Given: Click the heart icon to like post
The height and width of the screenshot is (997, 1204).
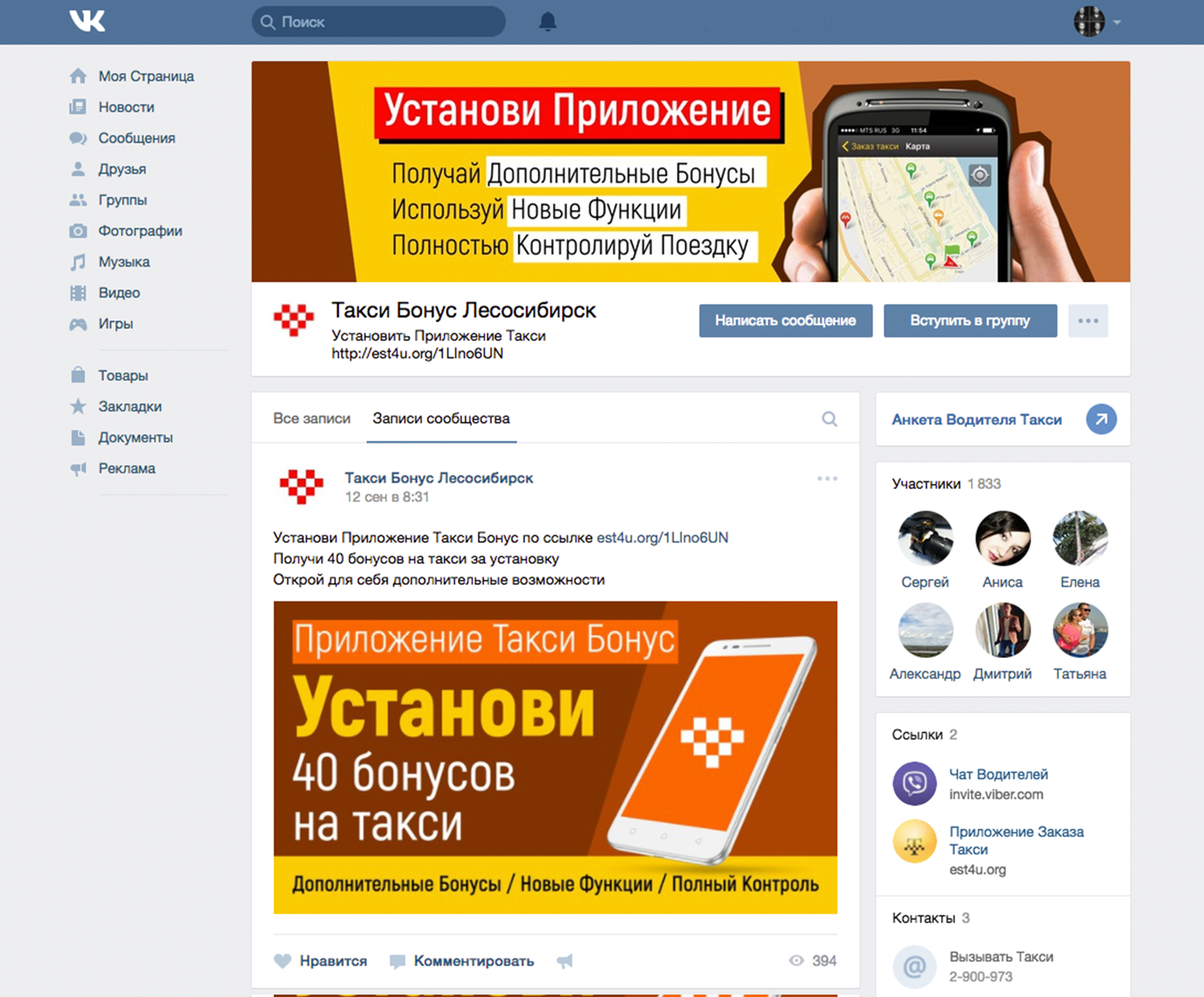Looking at the screenshot, I should (283, 960).
